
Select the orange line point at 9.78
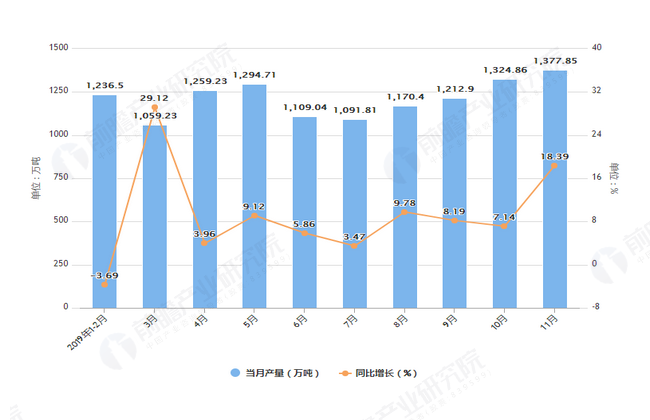(404, 212)
